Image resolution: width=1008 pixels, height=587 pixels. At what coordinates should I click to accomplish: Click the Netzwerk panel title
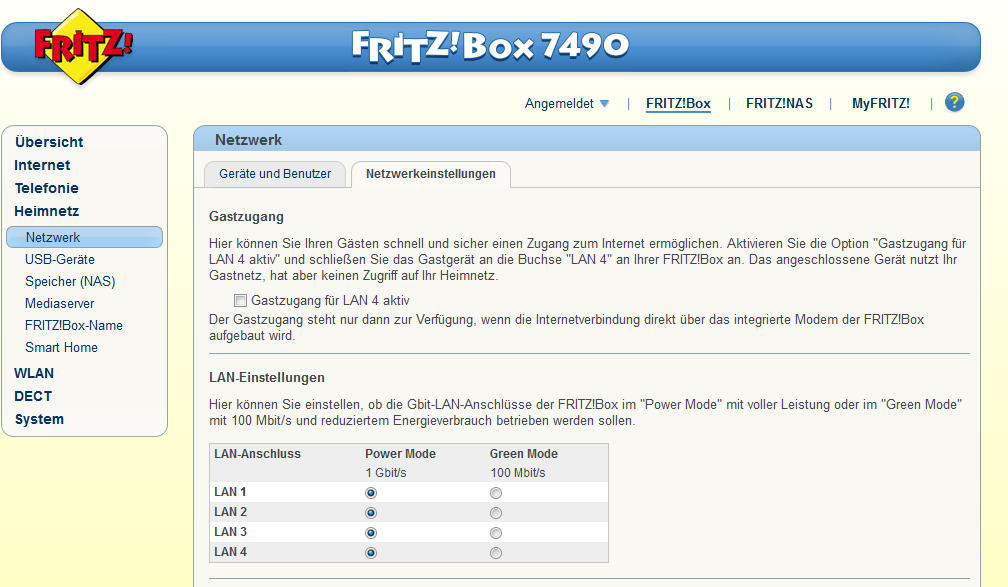(x=248, y=140)
